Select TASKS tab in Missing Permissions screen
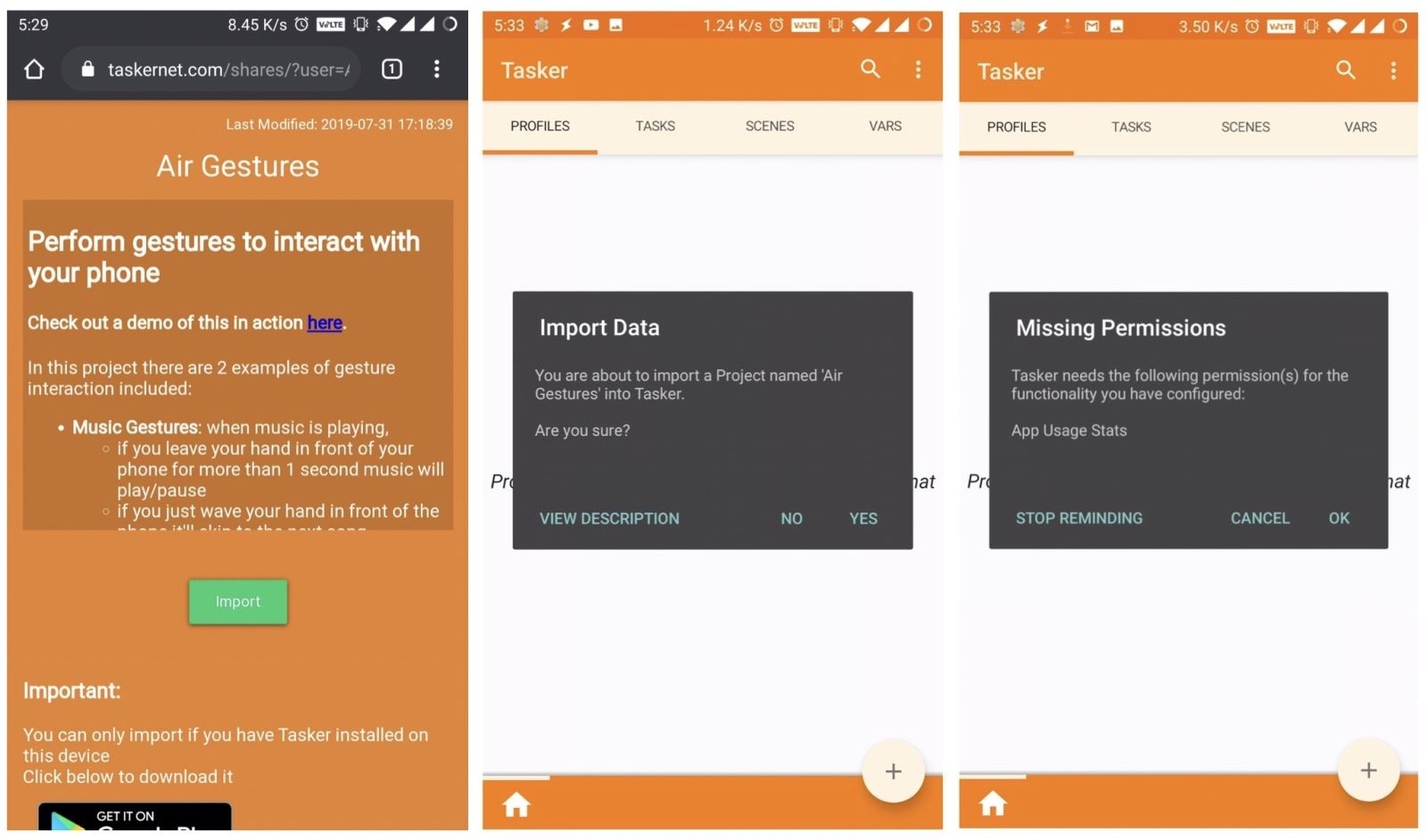 click(1131, 128)
